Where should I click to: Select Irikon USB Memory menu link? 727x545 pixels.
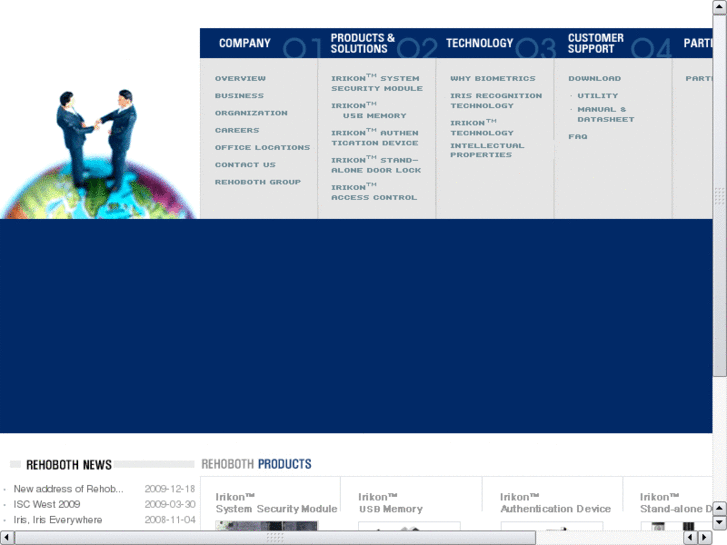(369, 110)
